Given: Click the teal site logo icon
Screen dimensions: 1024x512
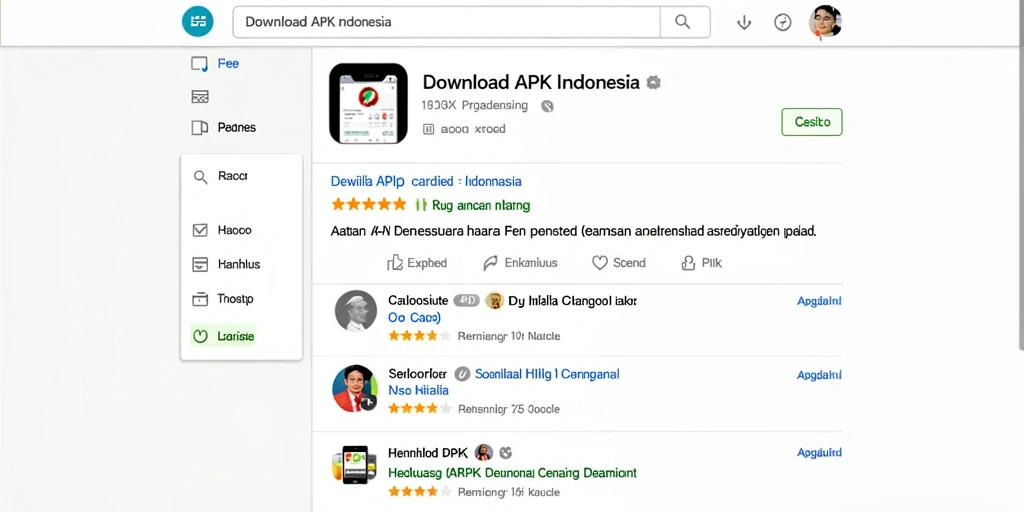Looking at the screenshot, I should tap(198, 22).
